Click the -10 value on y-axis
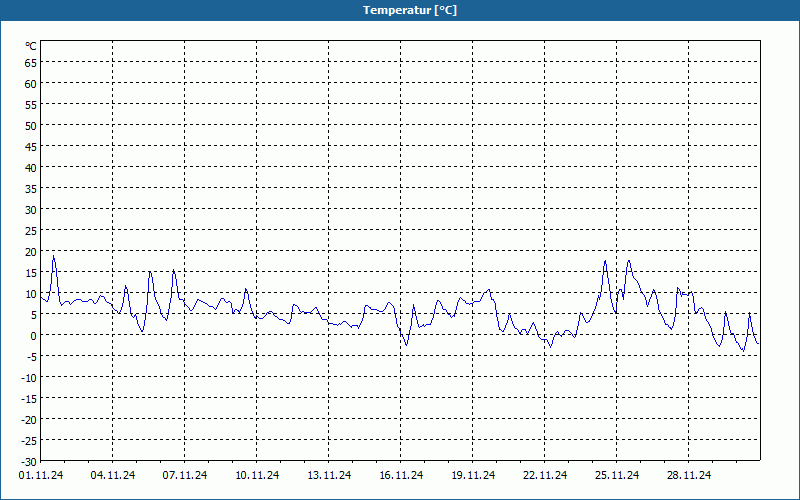Viewport: 800px width, 500px height. point(29,378)
